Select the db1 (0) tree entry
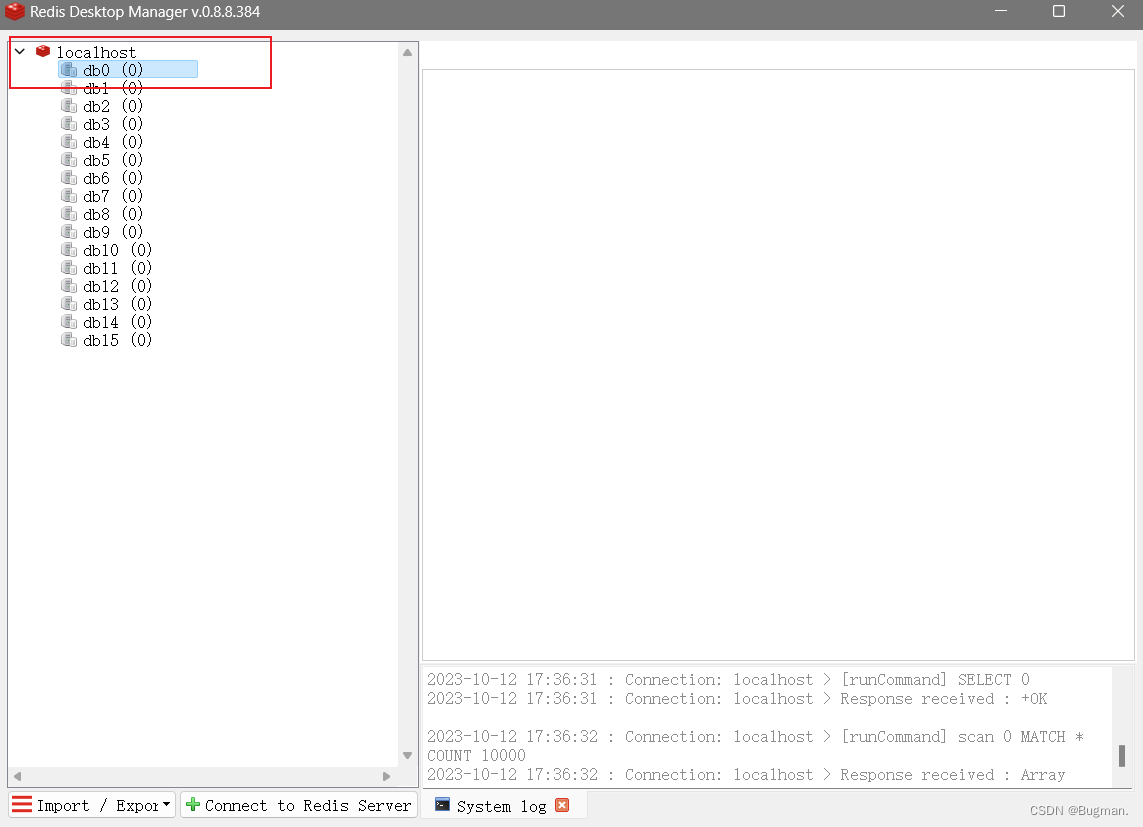1143x827 pixels. (113, 88)
